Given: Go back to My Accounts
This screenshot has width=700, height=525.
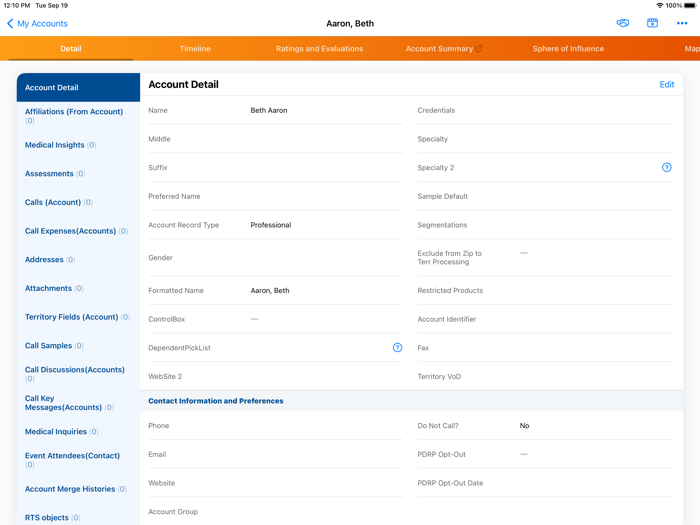Looking at the screenshot, I should 42,24.
